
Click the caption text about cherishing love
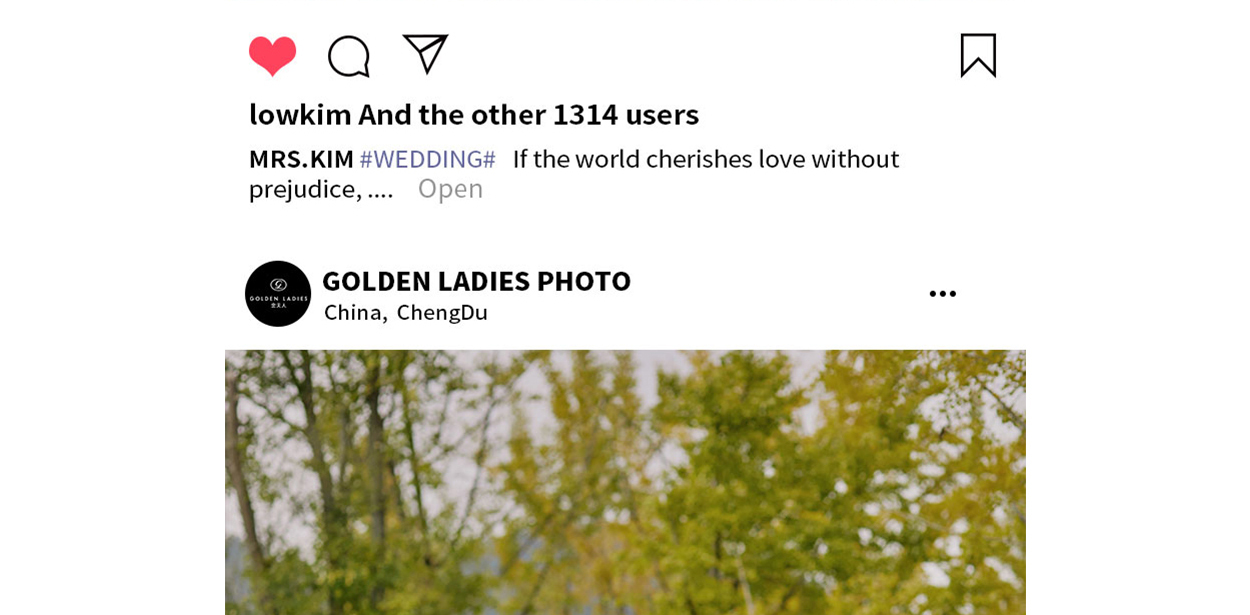coord(706,159)
